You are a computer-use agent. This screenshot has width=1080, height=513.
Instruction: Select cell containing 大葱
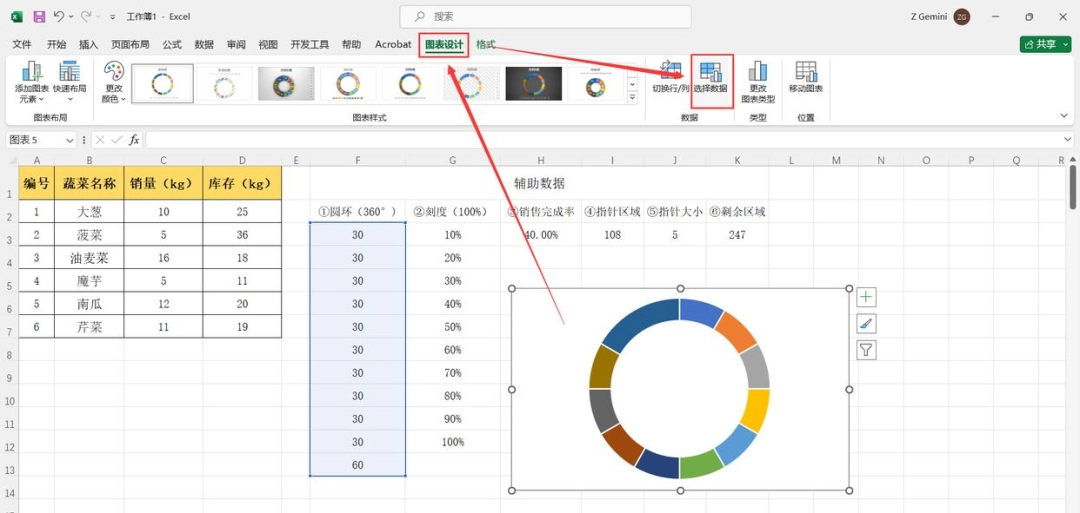[x=90, y=212]
